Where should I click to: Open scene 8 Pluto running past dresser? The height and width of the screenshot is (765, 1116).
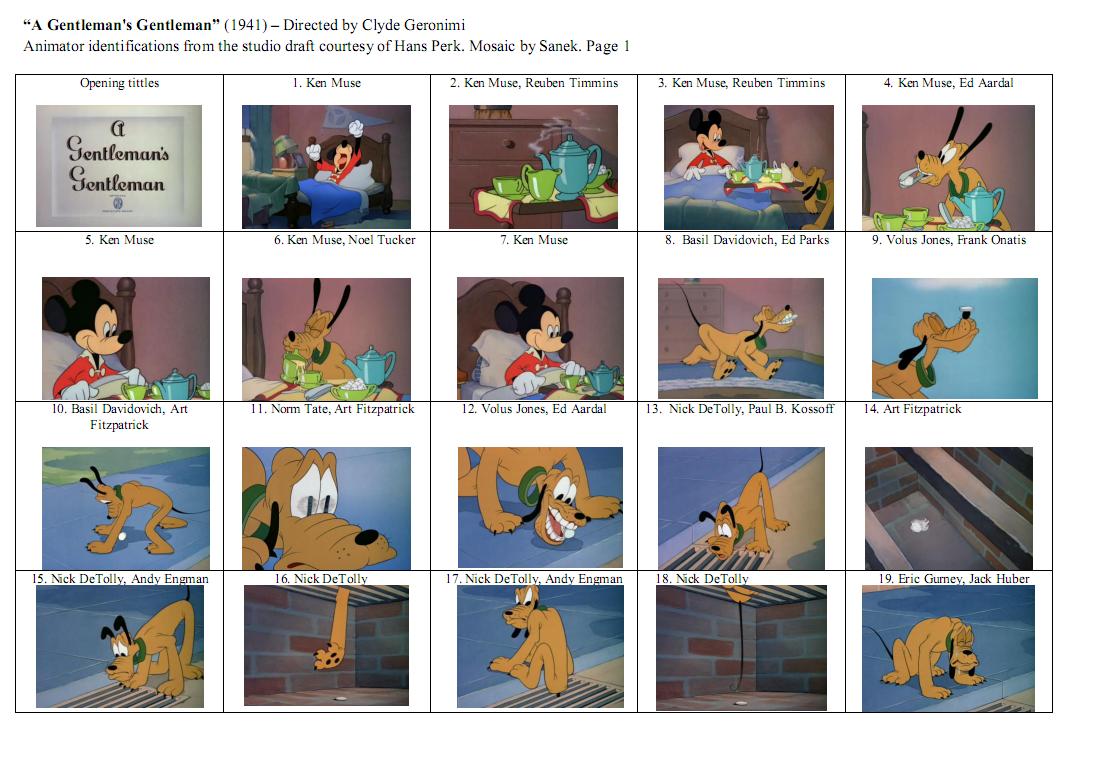[741, 338]
